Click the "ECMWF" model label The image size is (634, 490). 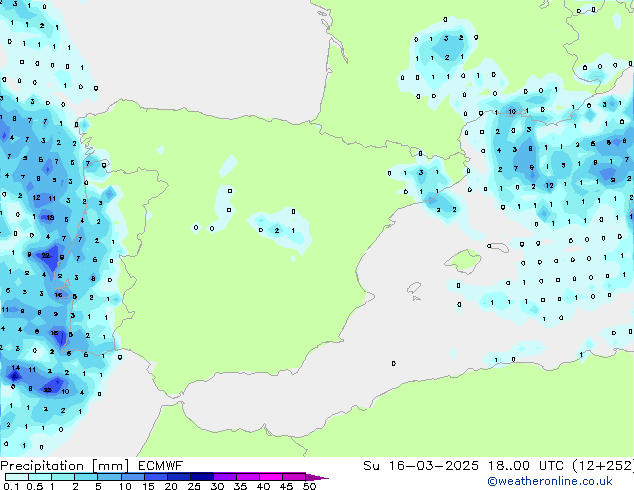(160, 466)
